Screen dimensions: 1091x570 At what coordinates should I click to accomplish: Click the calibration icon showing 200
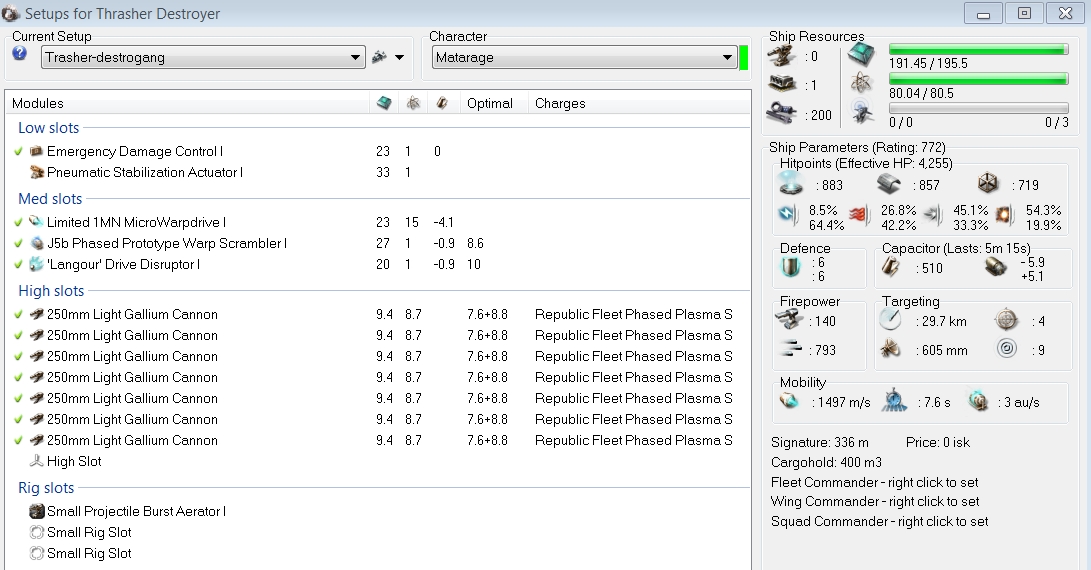pos(781,113)
